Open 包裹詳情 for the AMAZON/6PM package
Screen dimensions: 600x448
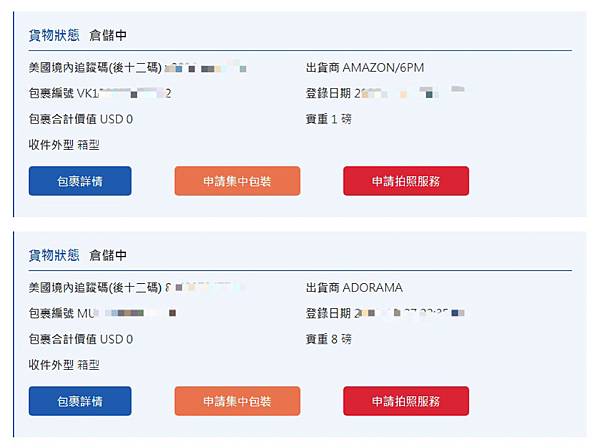(x=80, y=181)
